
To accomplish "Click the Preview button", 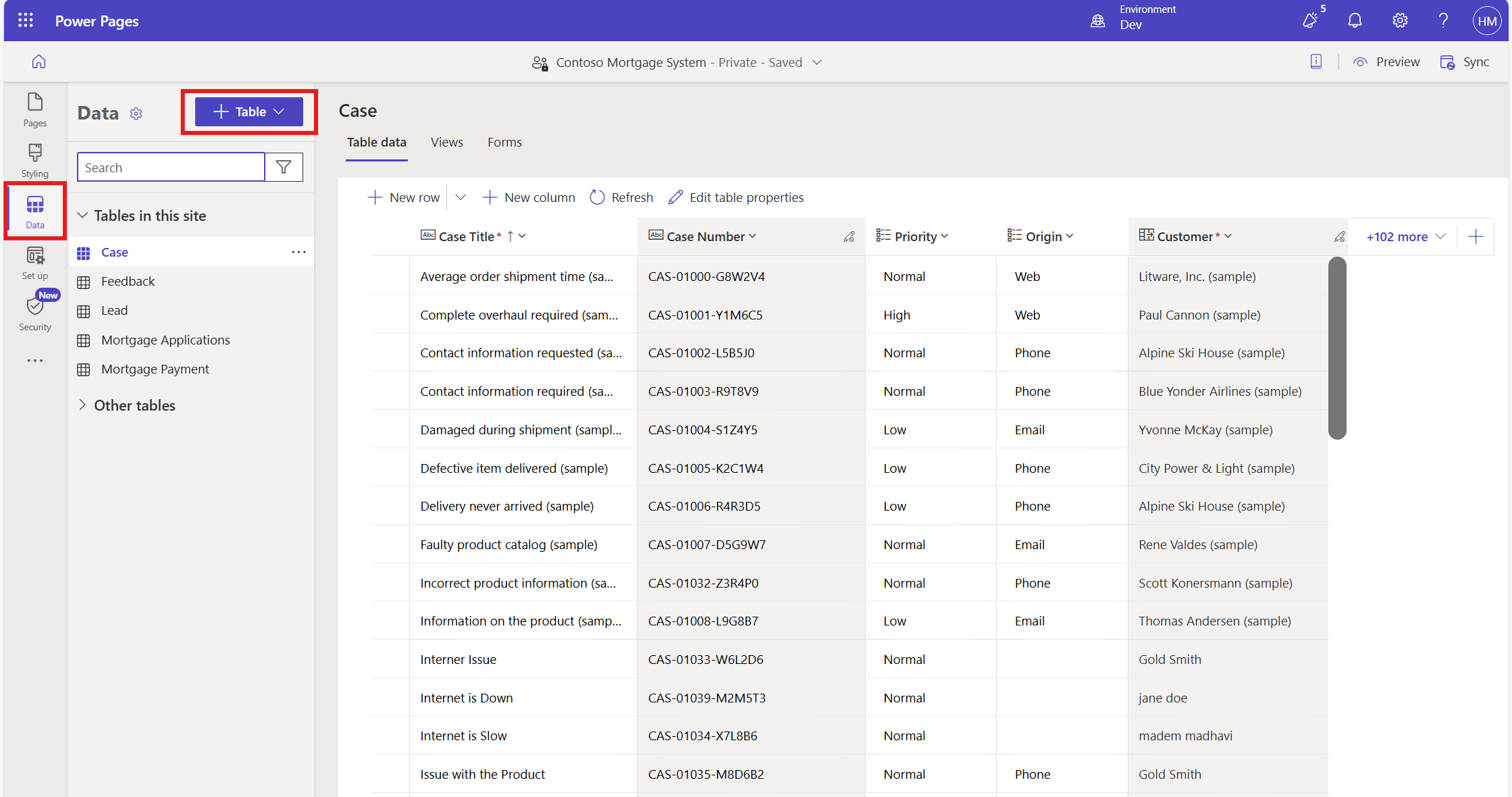I will pos(1386,62).
